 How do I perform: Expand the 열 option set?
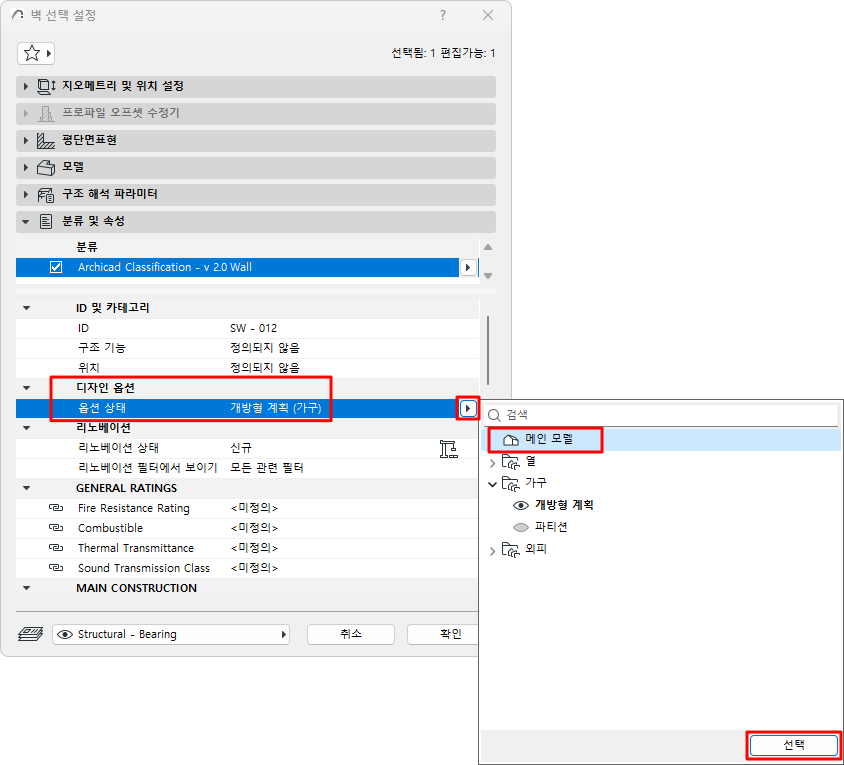point(492,463)
